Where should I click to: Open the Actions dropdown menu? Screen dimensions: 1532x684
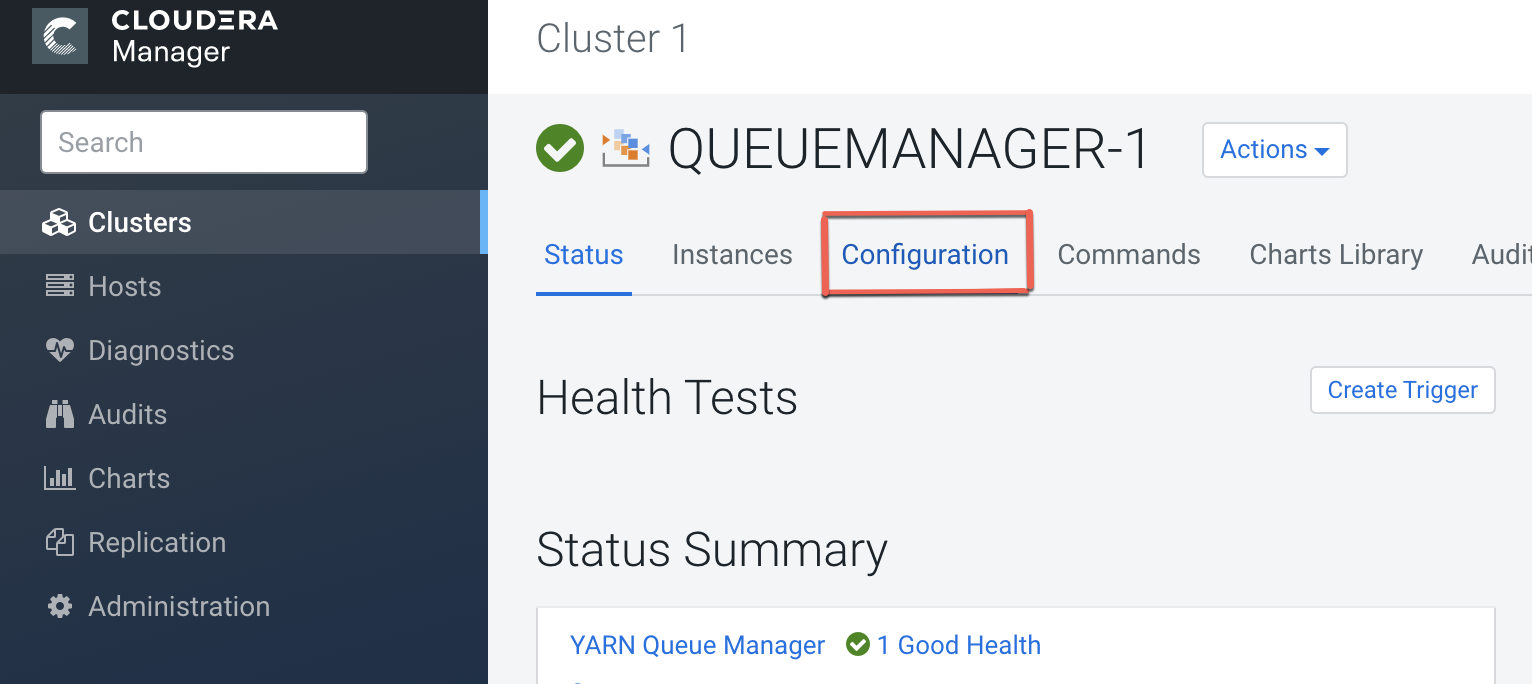tap(1274, 150)
